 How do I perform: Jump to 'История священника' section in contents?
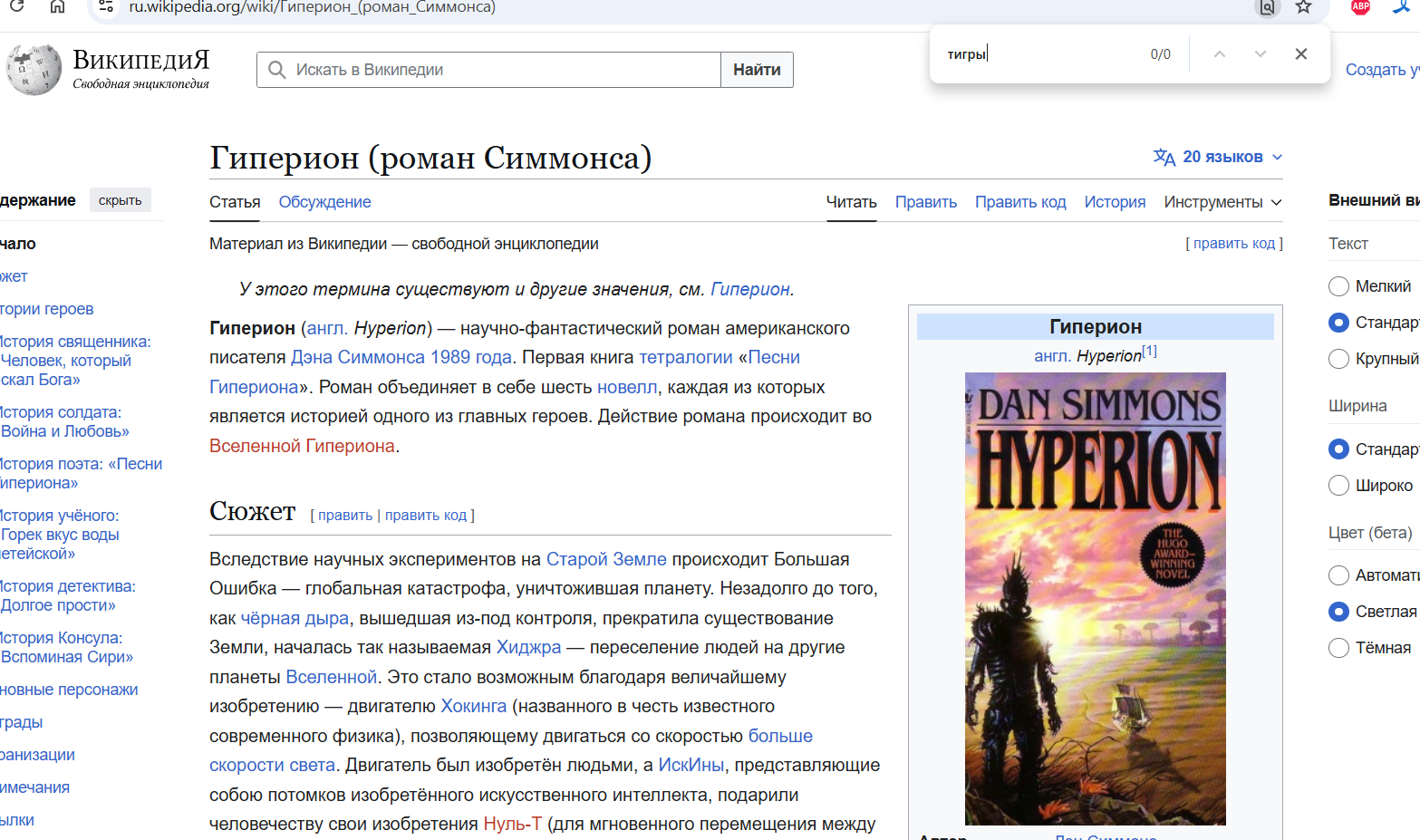pos(76,361)
